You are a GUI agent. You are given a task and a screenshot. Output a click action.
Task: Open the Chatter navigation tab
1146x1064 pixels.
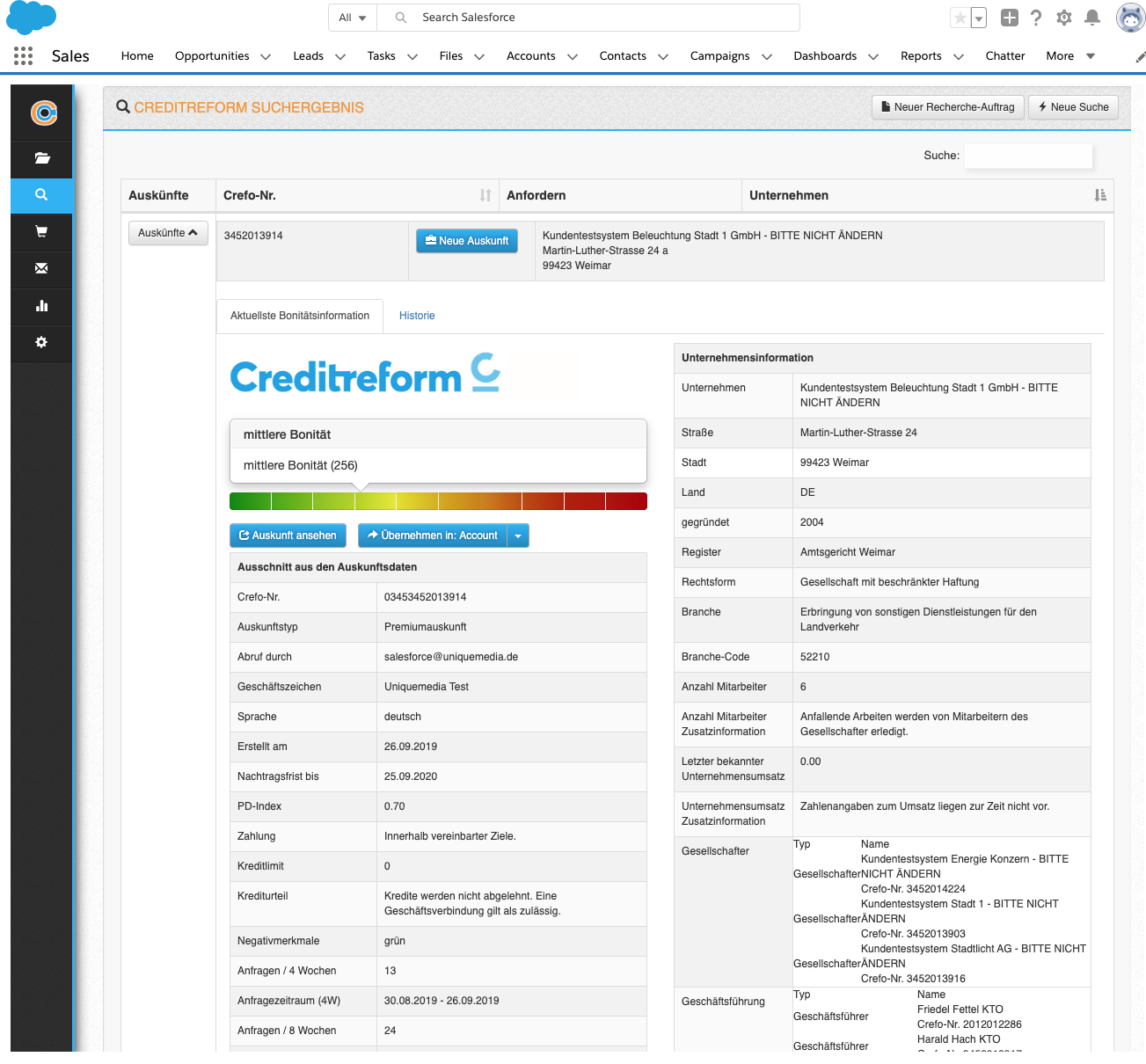[1004, 56]
